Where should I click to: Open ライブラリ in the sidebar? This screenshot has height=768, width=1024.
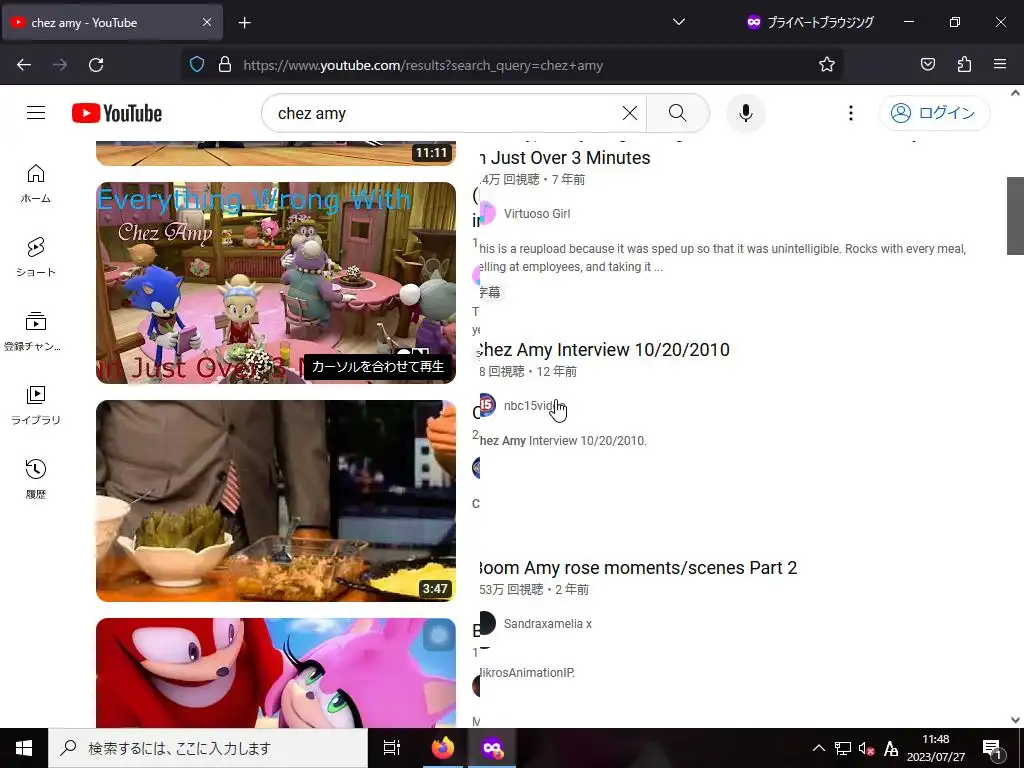(36, 406)
